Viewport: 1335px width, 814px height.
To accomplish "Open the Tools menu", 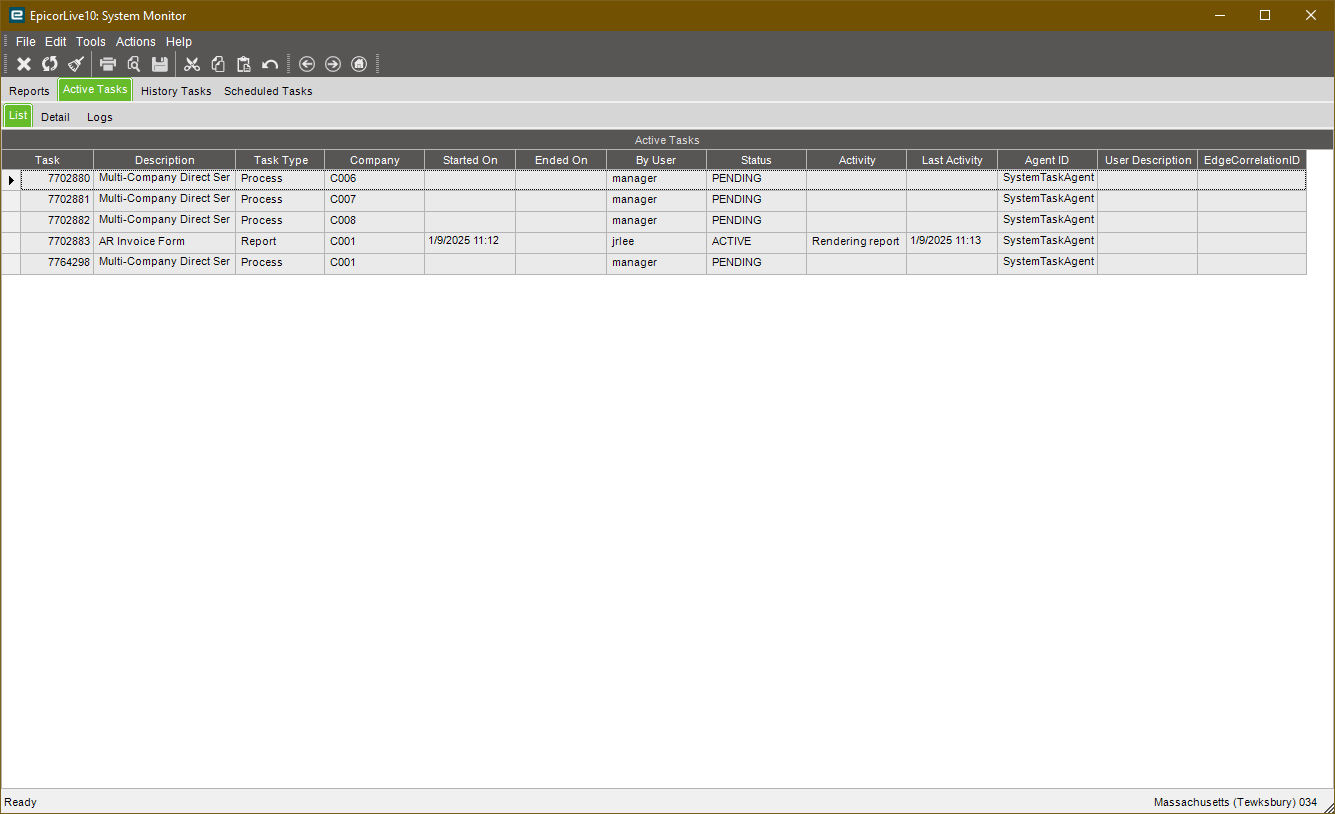I will 91,42.
